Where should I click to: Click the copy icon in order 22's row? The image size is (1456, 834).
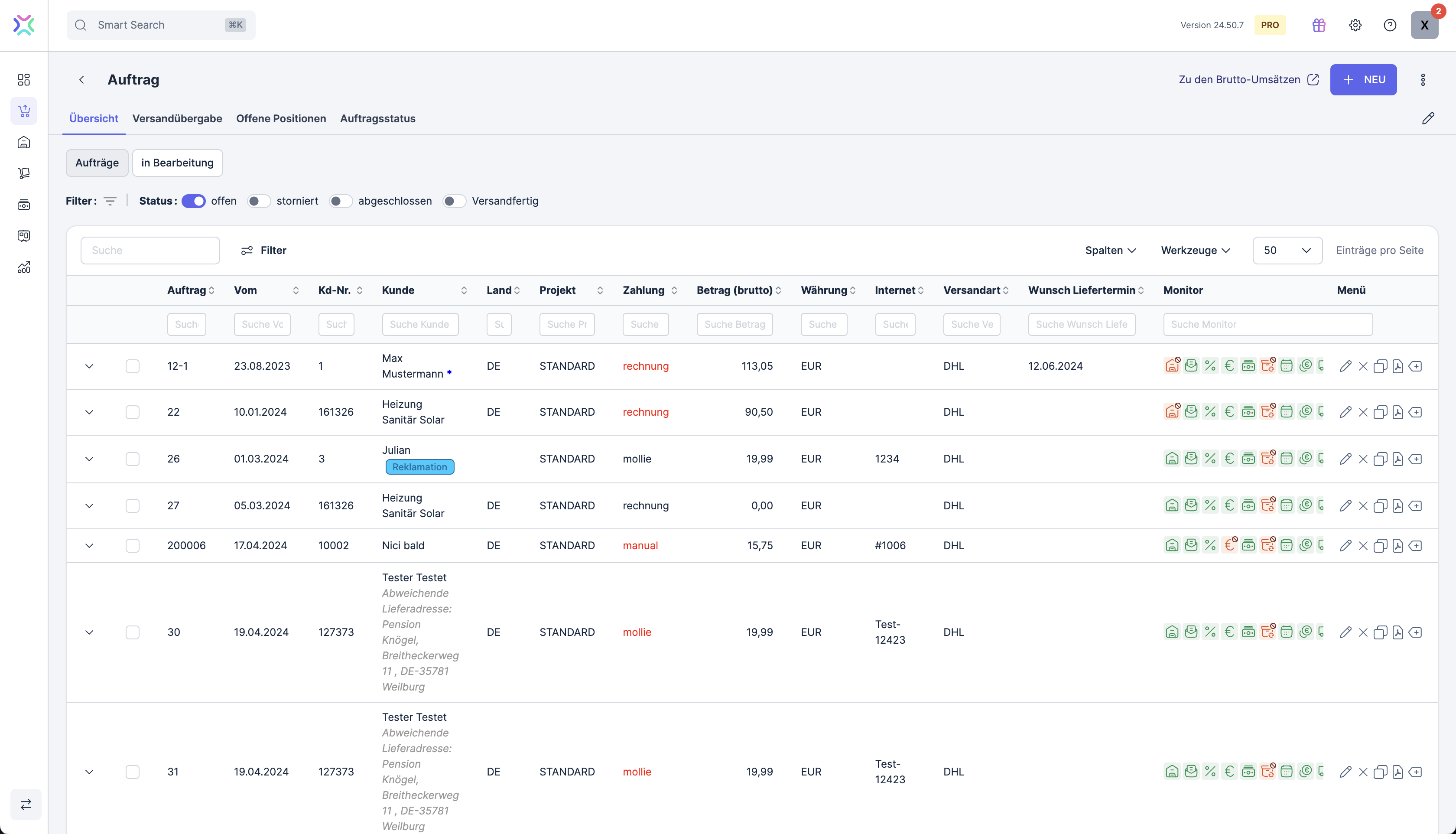click(x=1380, y=412)
